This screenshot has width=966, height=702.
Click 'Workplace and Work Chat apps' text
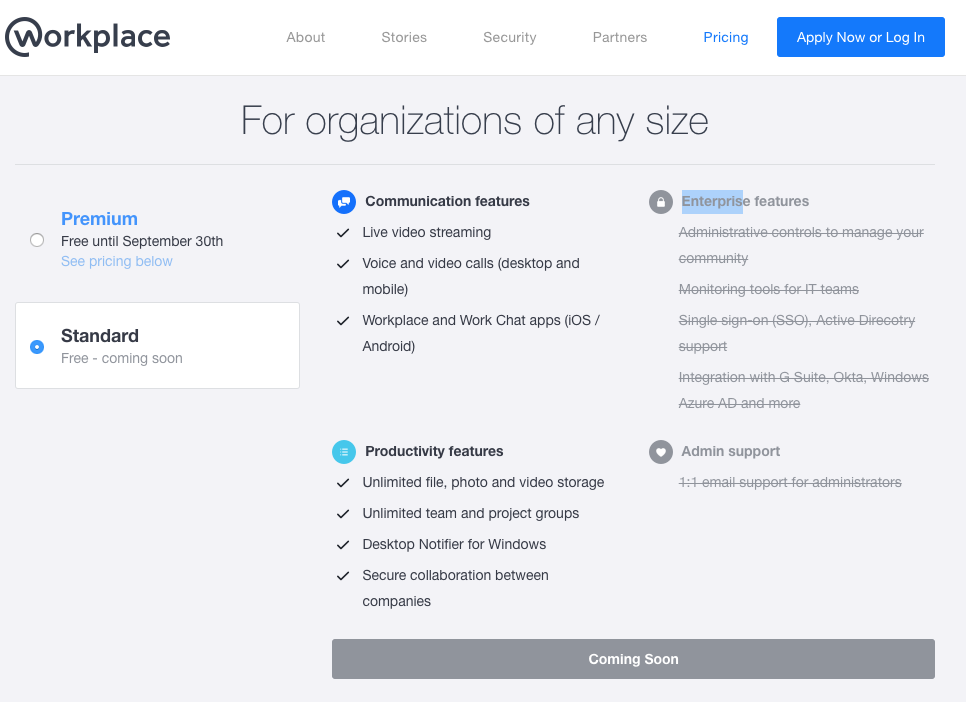(481, 333)
